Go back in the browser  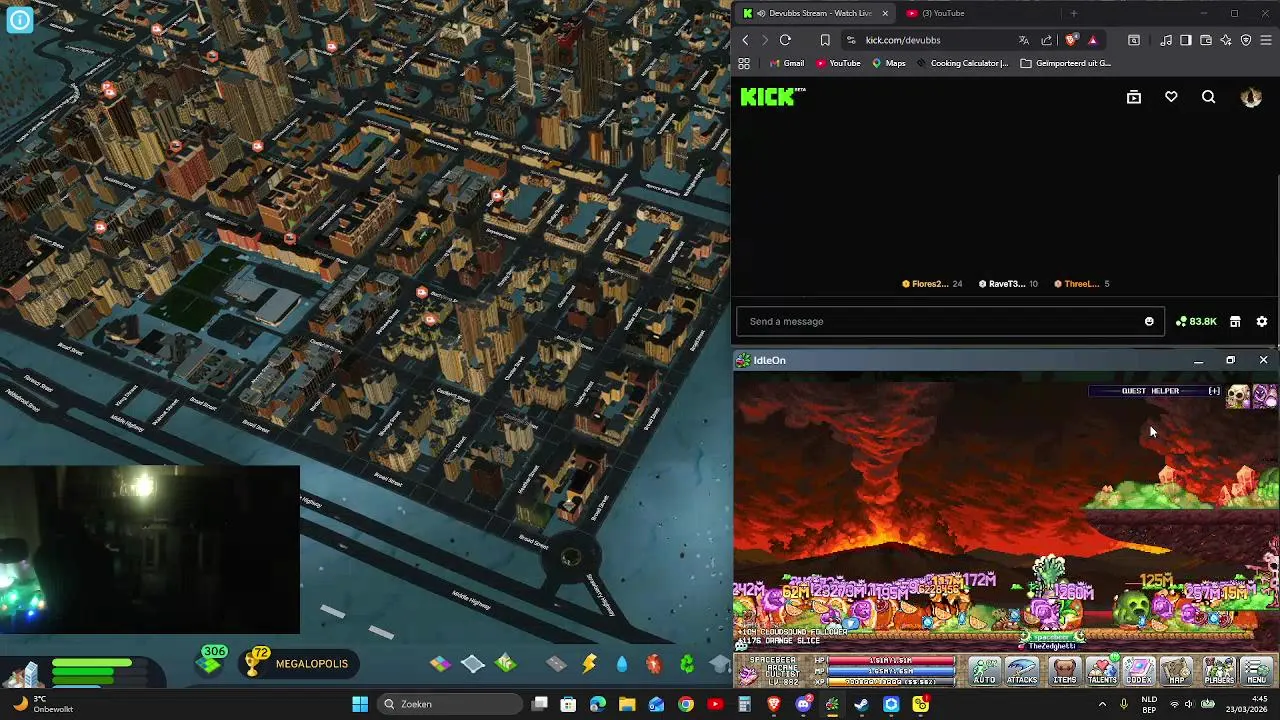pyautogui.click(x=745, y=40)
